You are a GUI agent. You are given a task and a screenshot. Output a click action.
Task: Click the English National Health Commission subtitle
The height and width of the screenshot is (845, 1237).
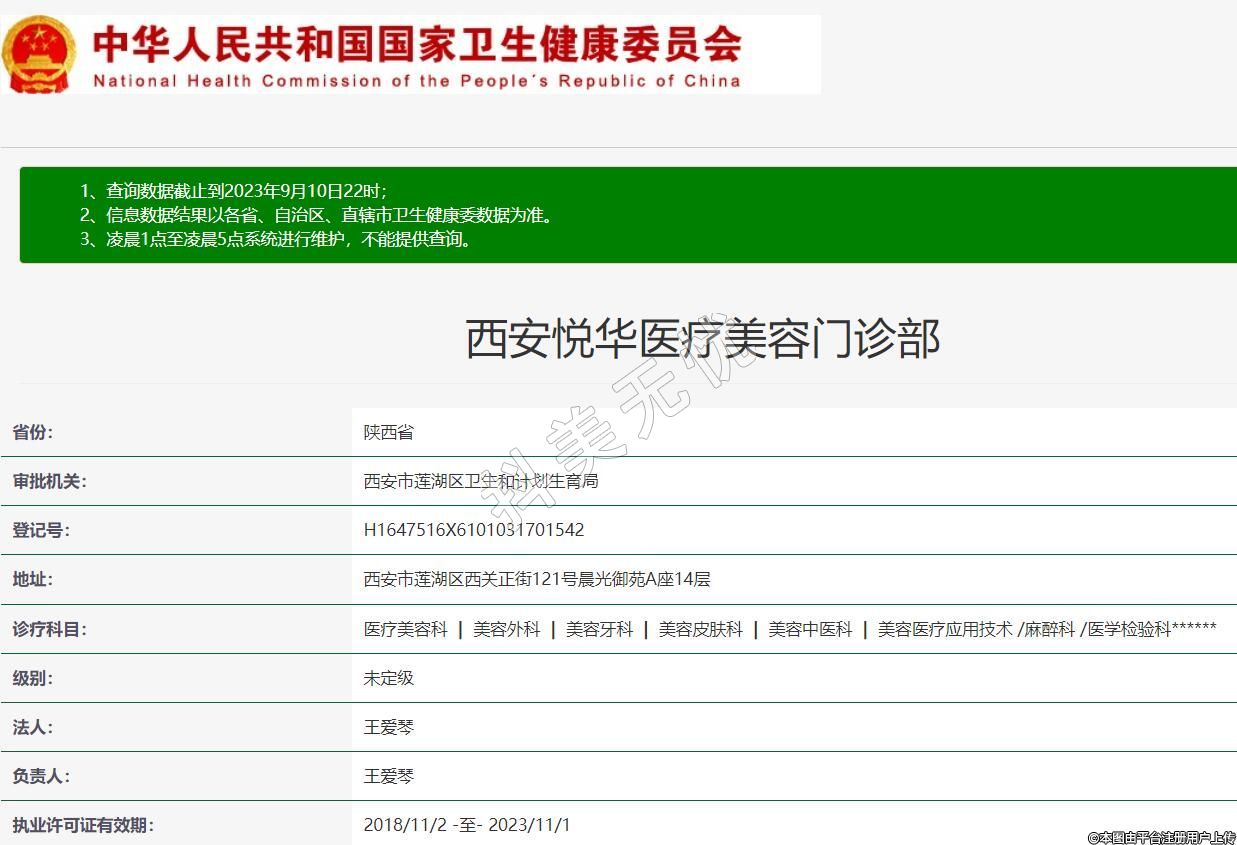417,81
